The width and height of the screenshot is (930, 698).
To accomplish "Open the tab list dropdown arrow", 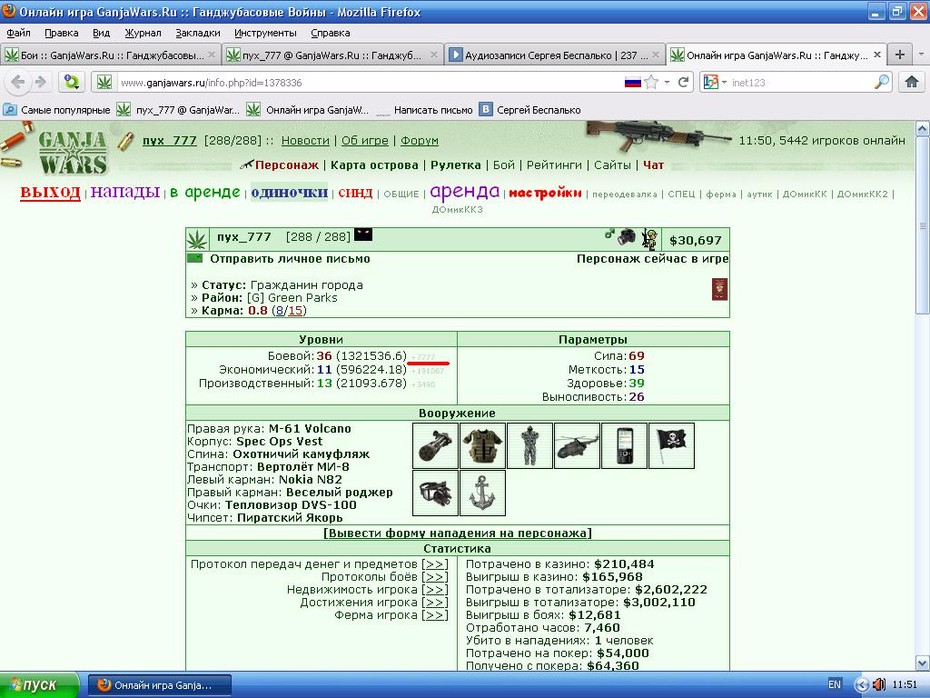I will pyautogui.click(x=921, y=55).
